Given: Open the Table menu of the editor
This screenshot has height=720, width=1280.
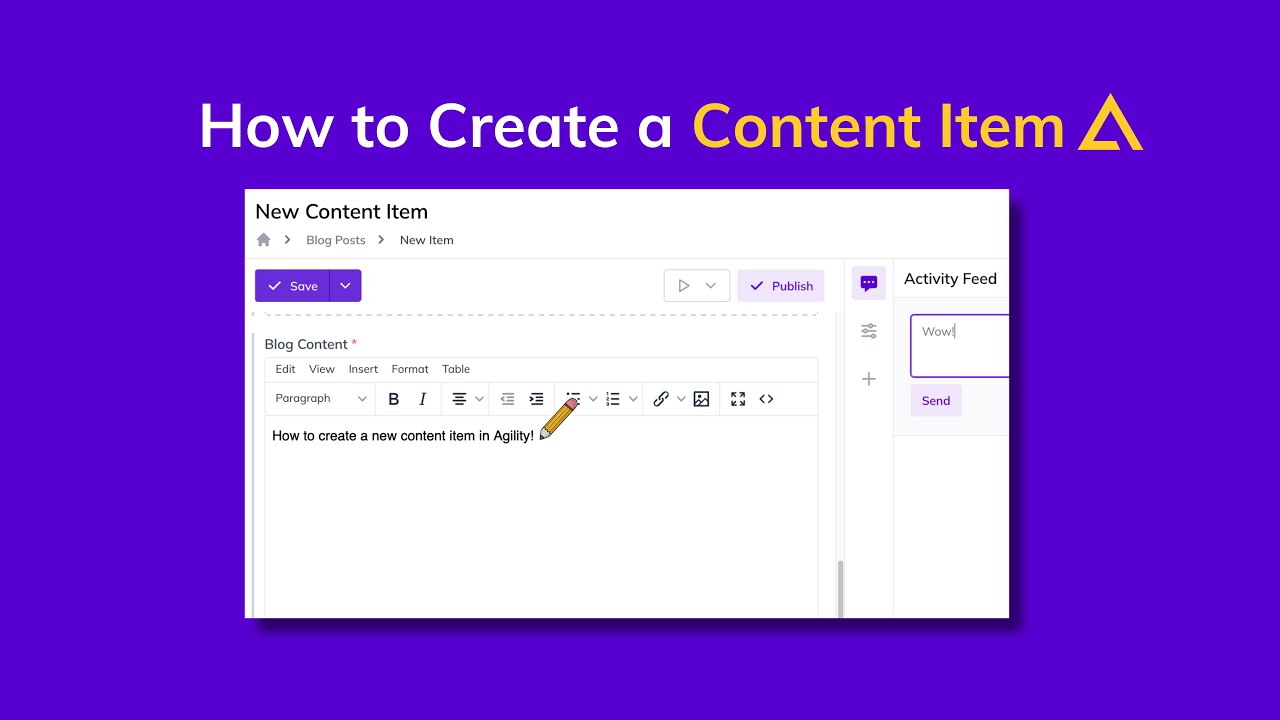Looking at the screenshot, I should point(456,369).
